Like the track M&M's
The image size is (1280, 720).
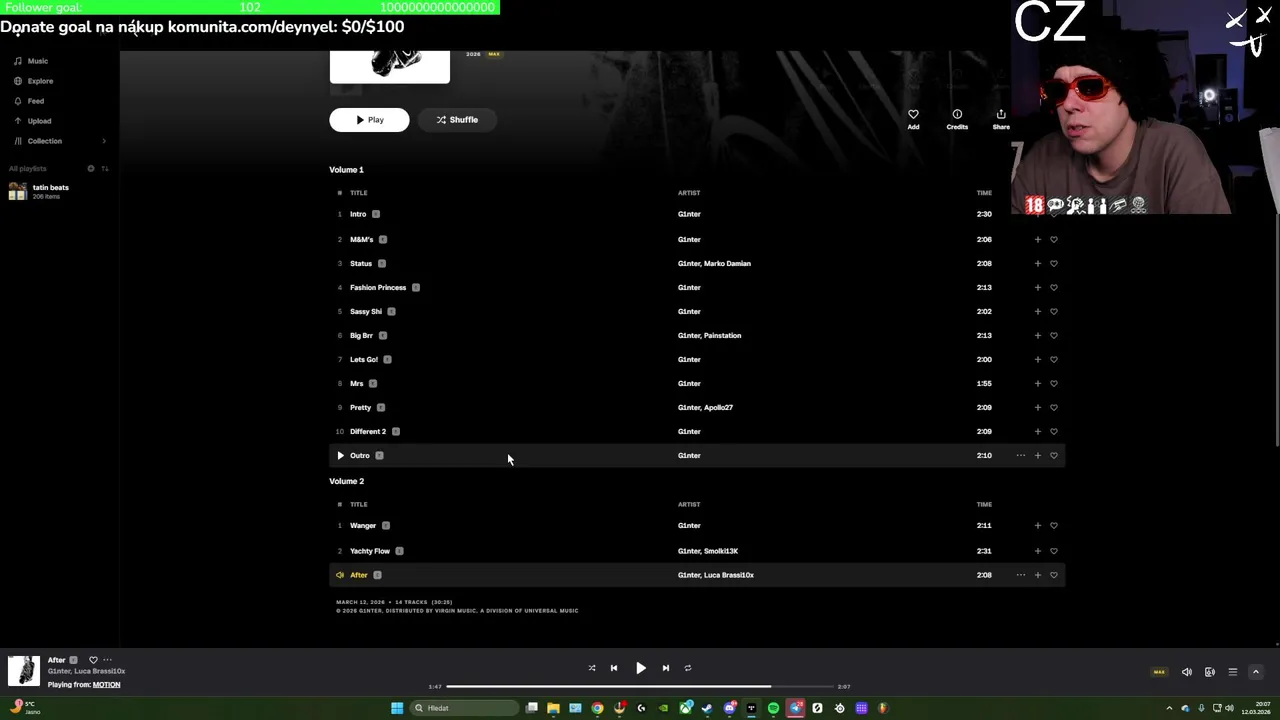coord(1054,240)
